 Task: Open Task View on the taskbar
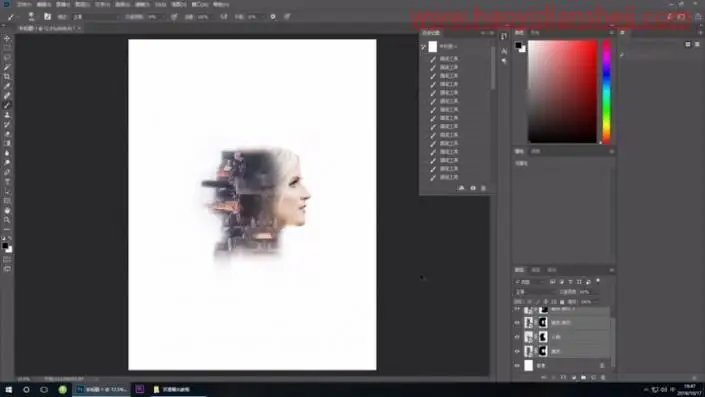tap(44, 389)
